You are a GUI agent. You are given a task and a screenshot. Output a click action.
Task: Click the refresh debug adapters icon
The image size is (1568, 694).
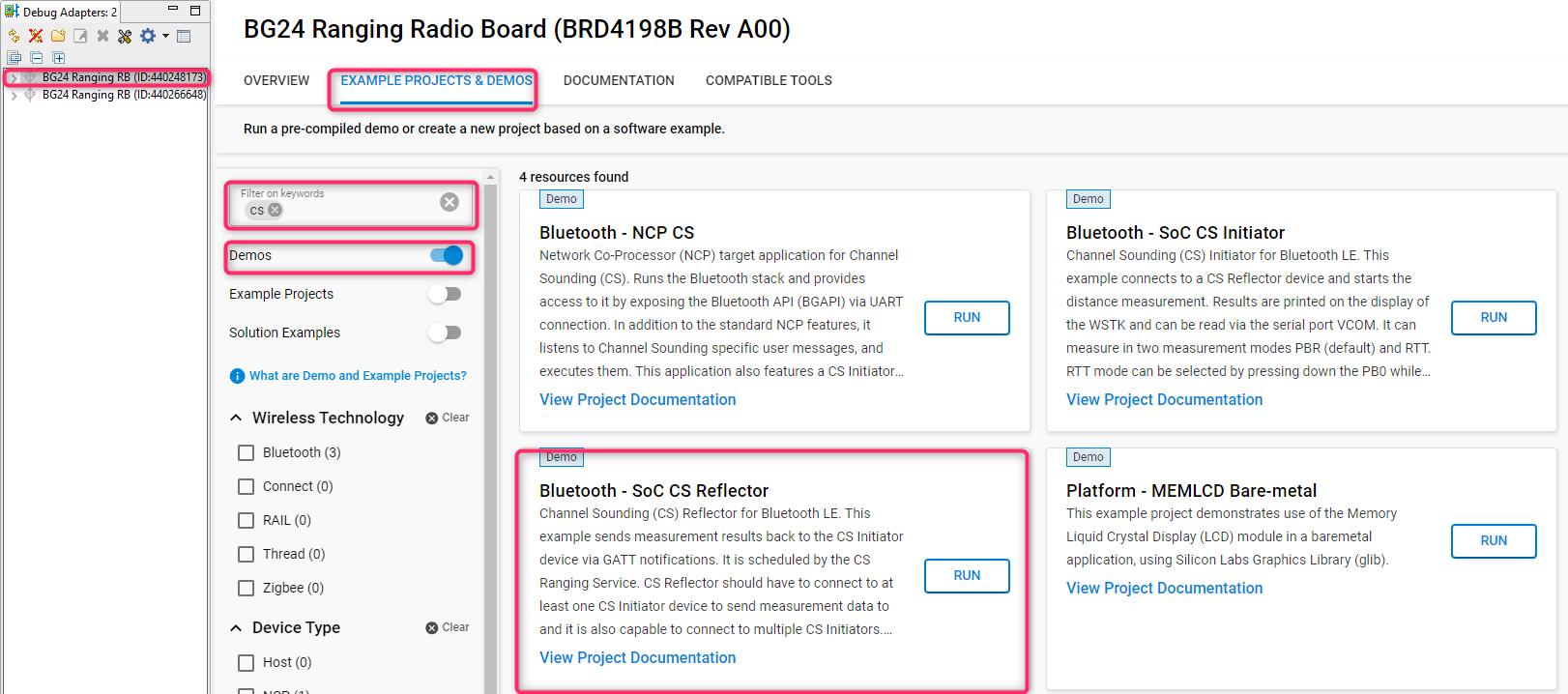point(14,36)
